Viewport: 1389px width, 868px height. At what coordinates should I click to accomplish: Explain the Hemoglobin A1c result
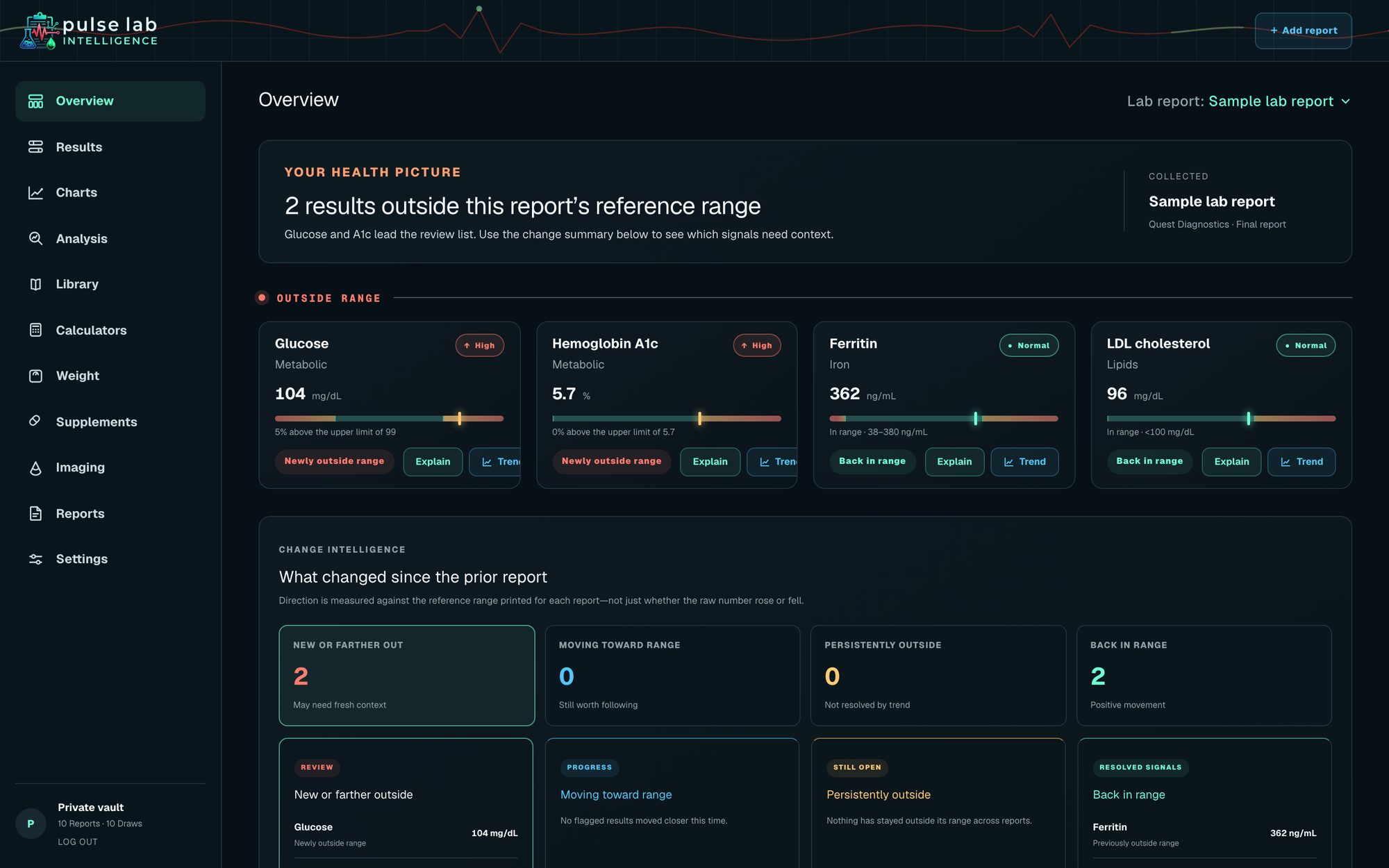(710, 462)
